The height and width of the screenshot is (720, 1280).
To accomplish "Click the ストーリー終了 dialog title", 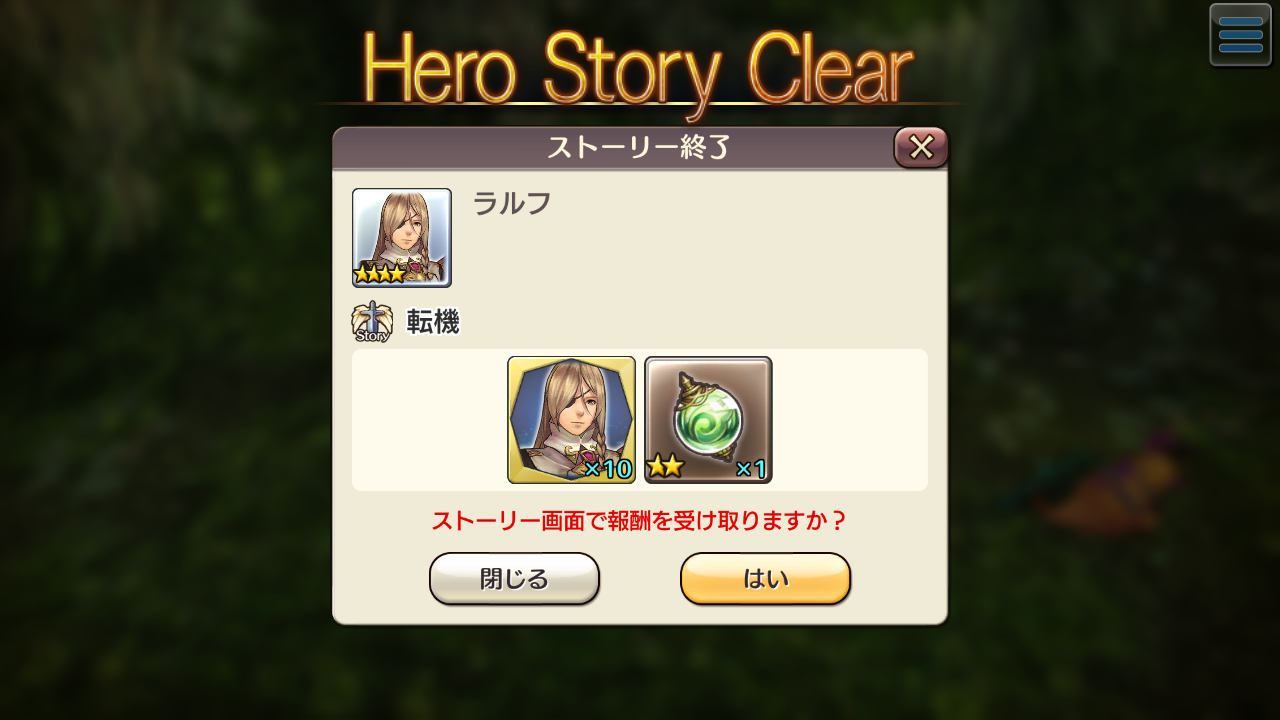I will click(639, 148).
